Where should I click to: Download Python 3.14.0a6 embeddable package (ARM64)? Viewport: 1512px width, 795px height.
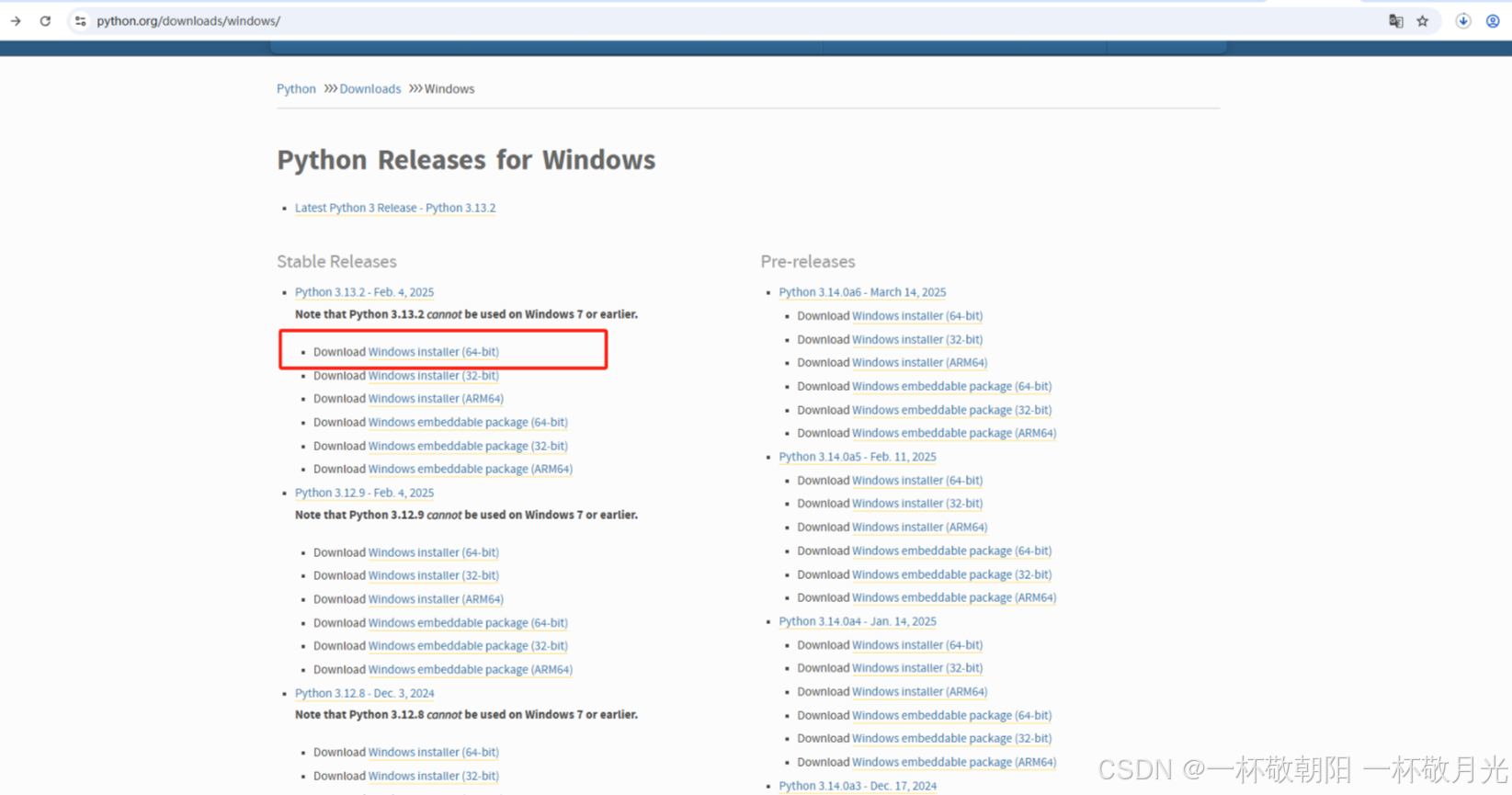[x=954, y=434]
